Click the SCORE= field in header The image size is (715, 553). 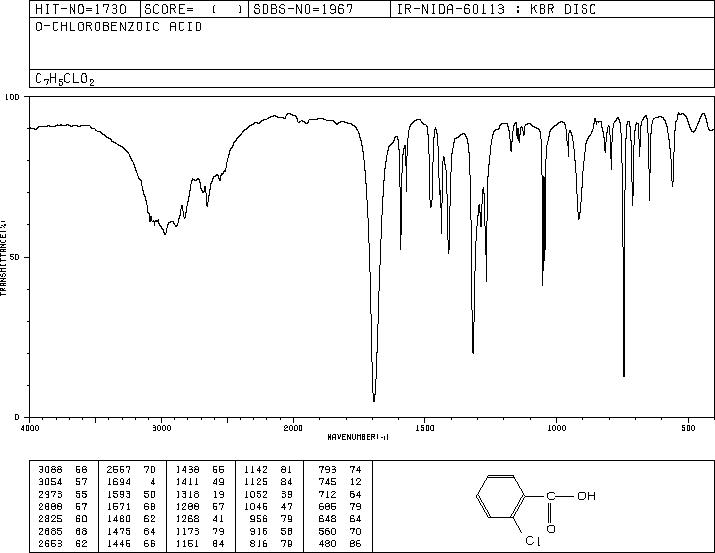click(194, 9)
